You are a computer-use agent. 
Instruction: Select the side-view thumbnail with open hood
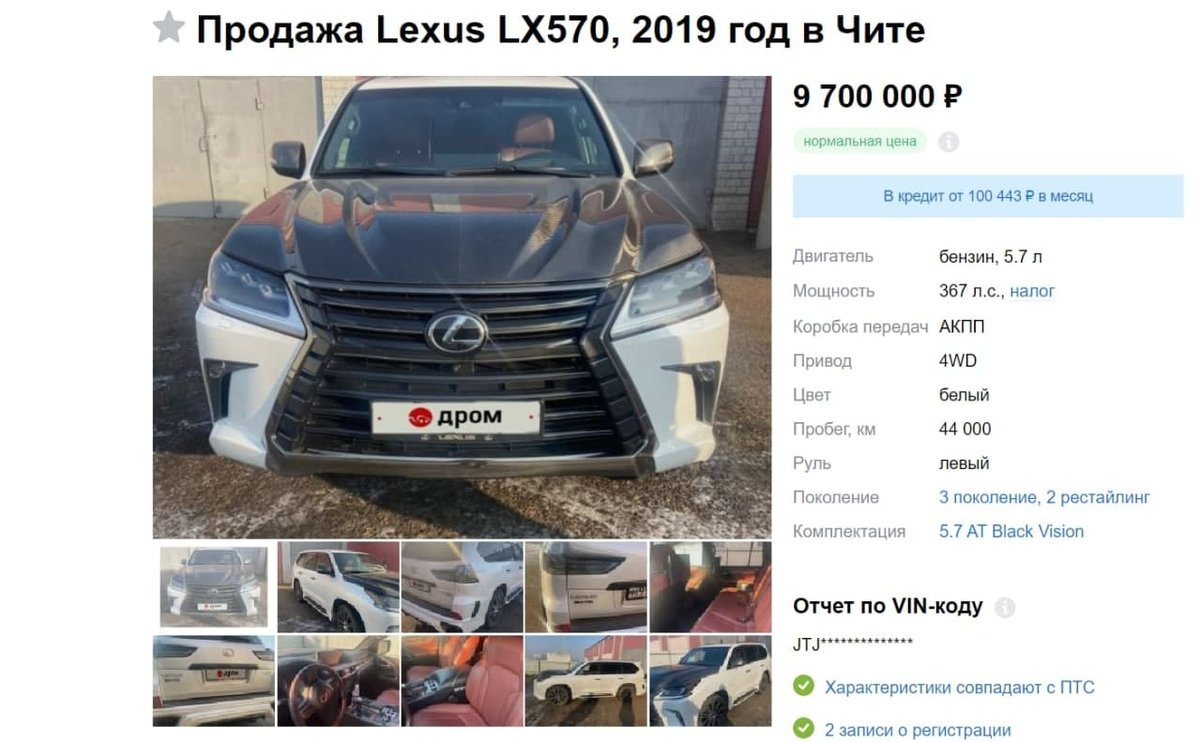pyautogui.click(x=338, y=587)
